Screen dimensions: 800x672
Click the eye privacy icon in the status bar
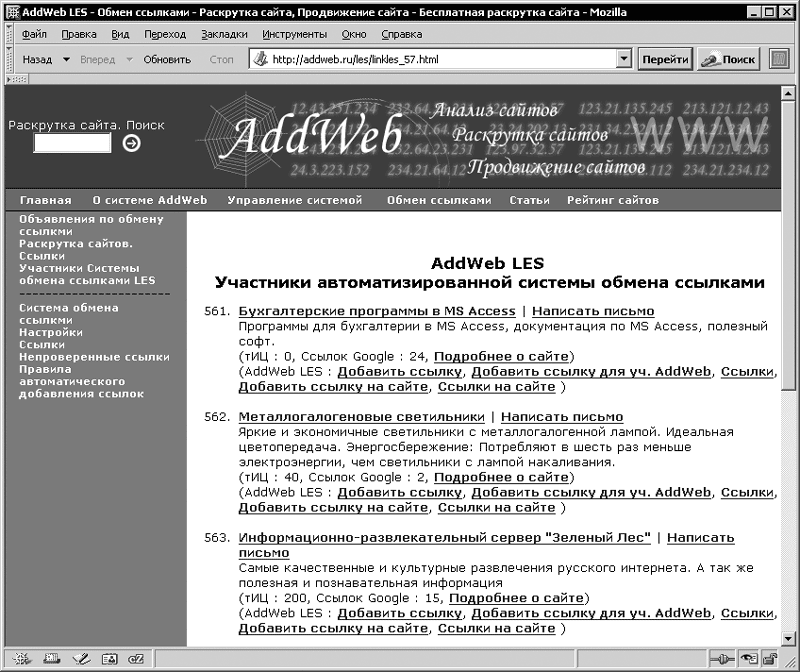[748, 660]
